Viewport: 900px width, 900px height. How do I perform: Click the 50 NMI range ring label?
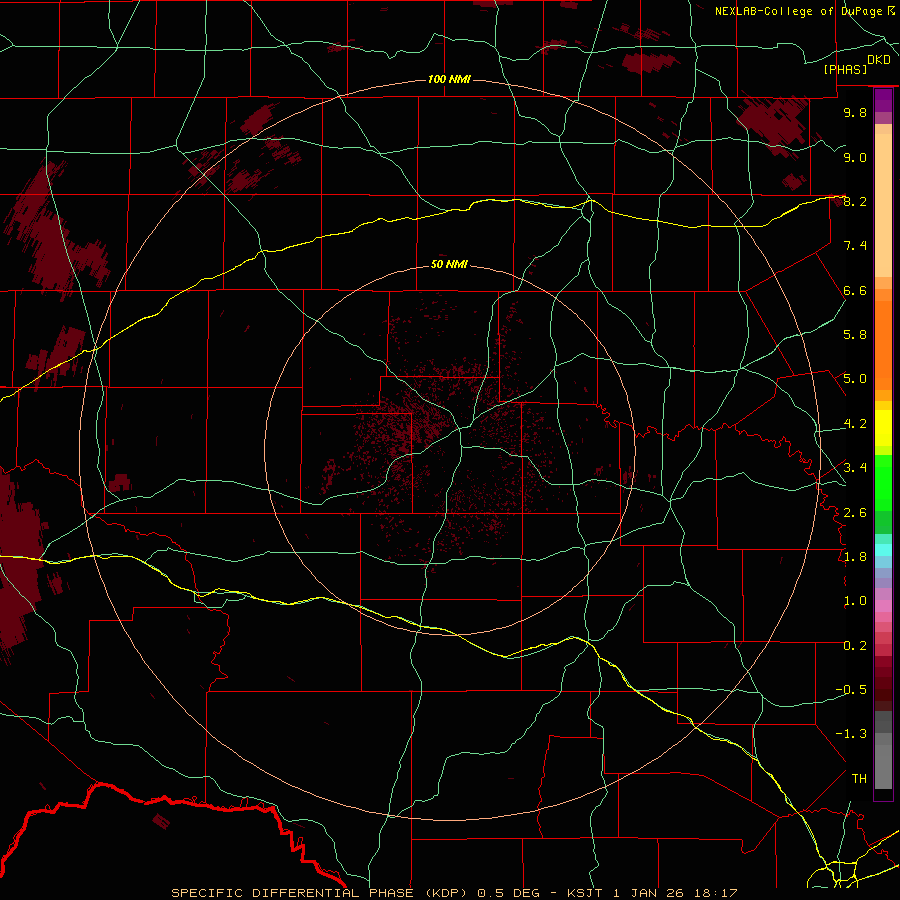pos(449,264)
